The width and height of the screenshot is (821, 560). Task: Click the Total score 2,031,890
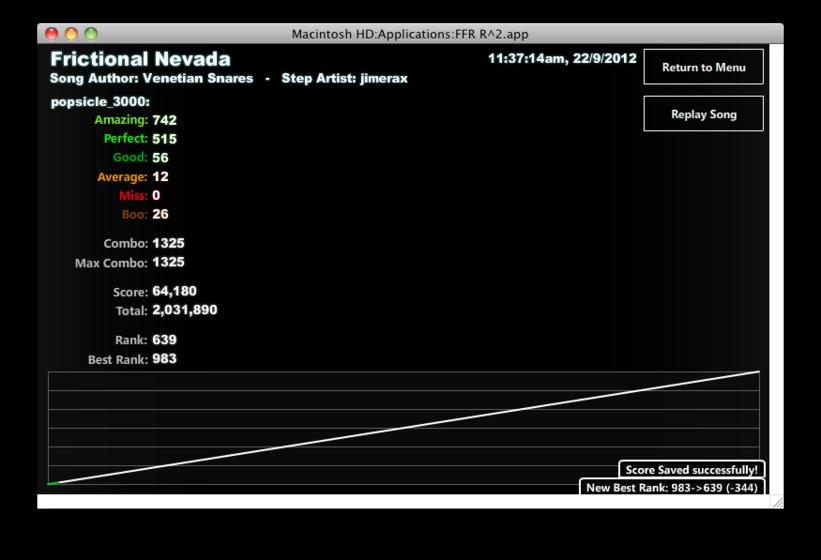click(184, 310)
